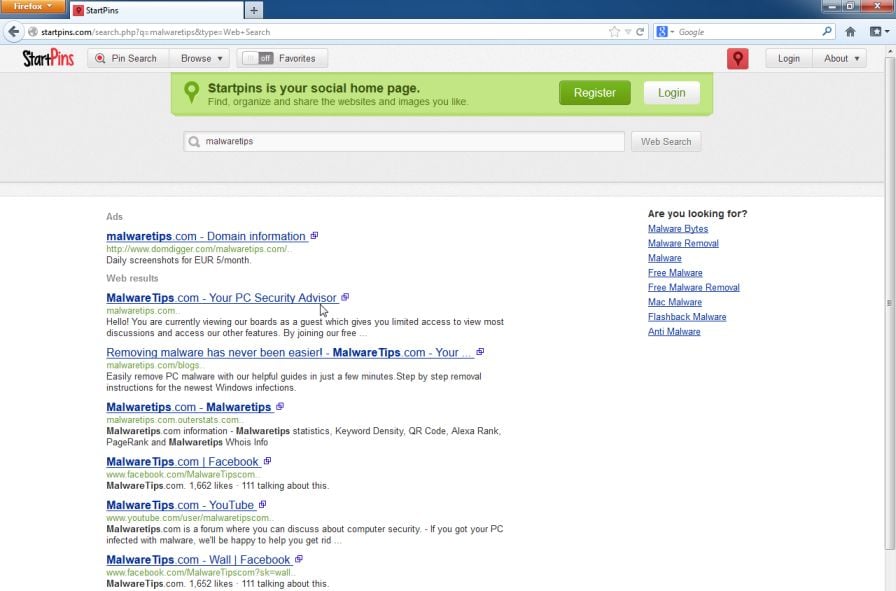Open search engine selector dropdown

665,32
